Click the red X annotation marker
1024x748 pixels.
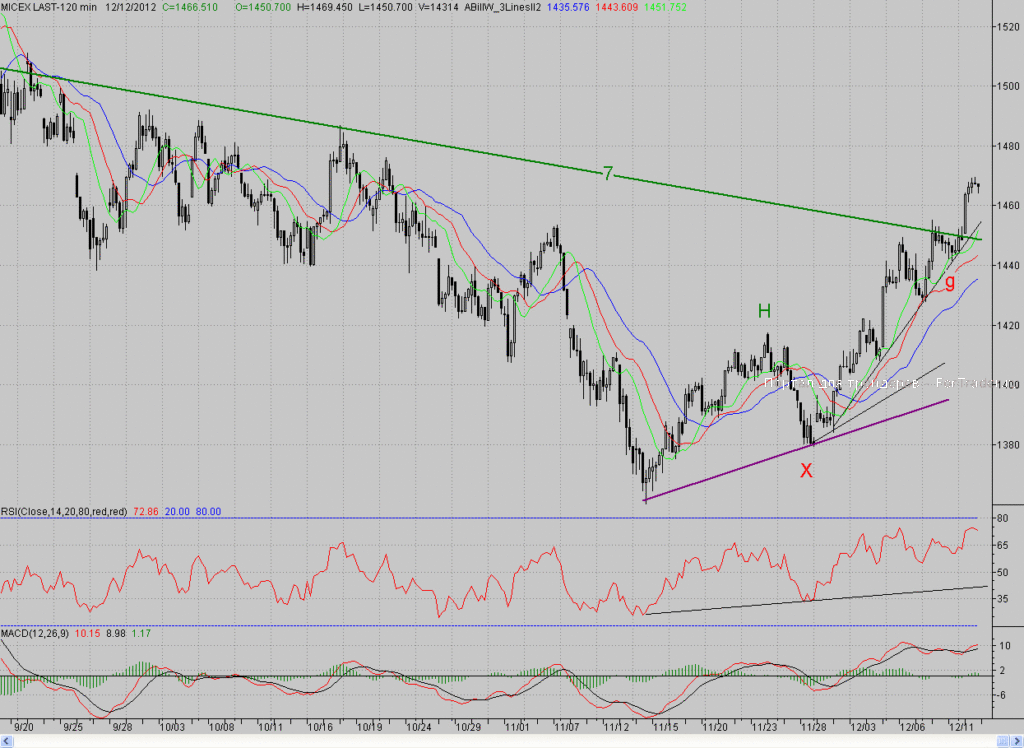click(x=807, y=470)
